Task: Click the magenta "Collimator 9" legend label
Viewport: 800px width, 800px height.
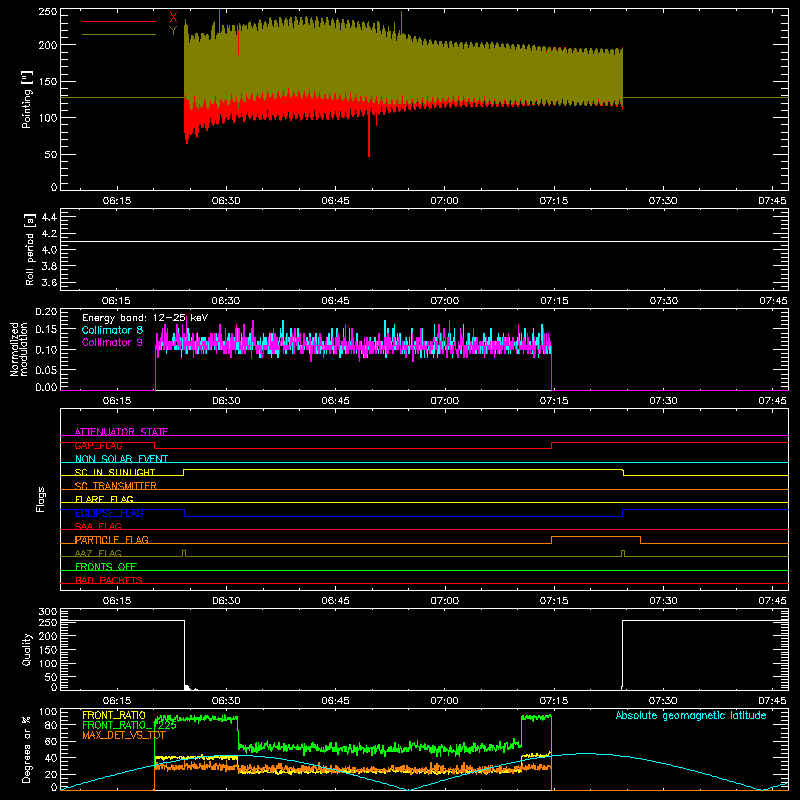Action: point(112,342)
